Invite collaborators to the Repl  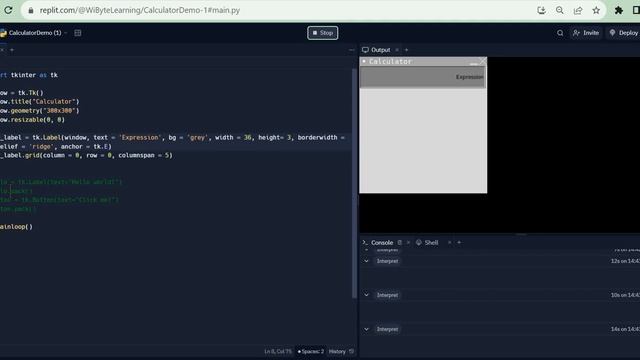586,33
